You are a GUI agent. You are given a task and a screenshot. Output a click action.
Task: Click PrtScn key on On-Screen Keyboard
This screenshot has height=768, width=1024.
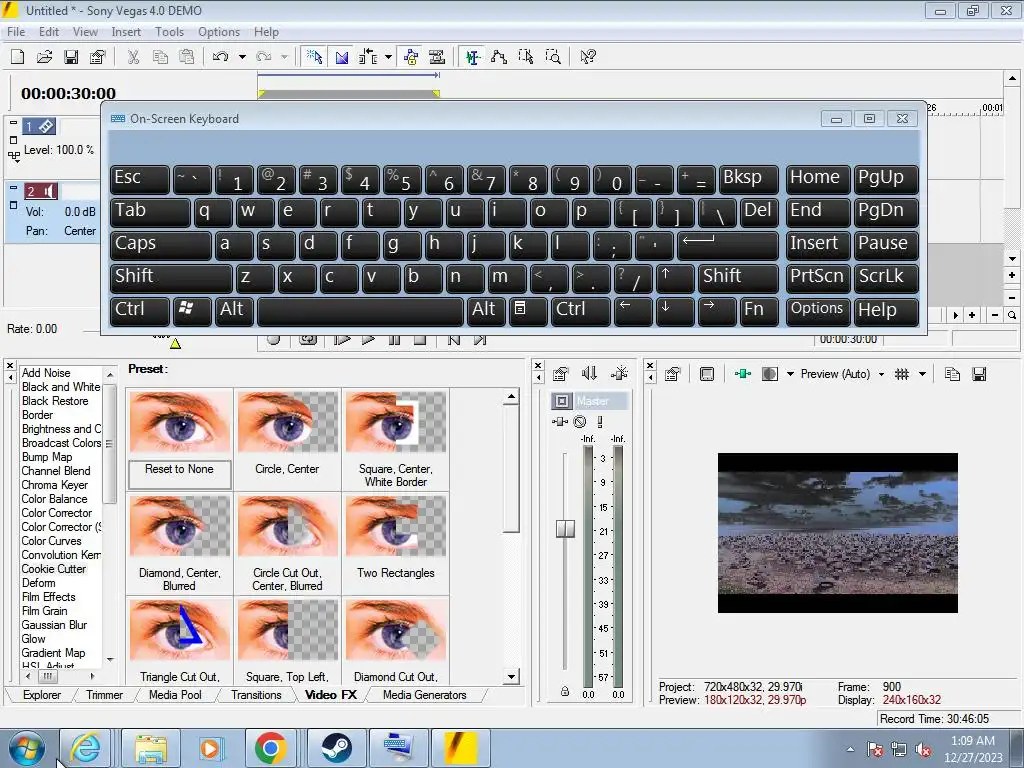[817, 277]
